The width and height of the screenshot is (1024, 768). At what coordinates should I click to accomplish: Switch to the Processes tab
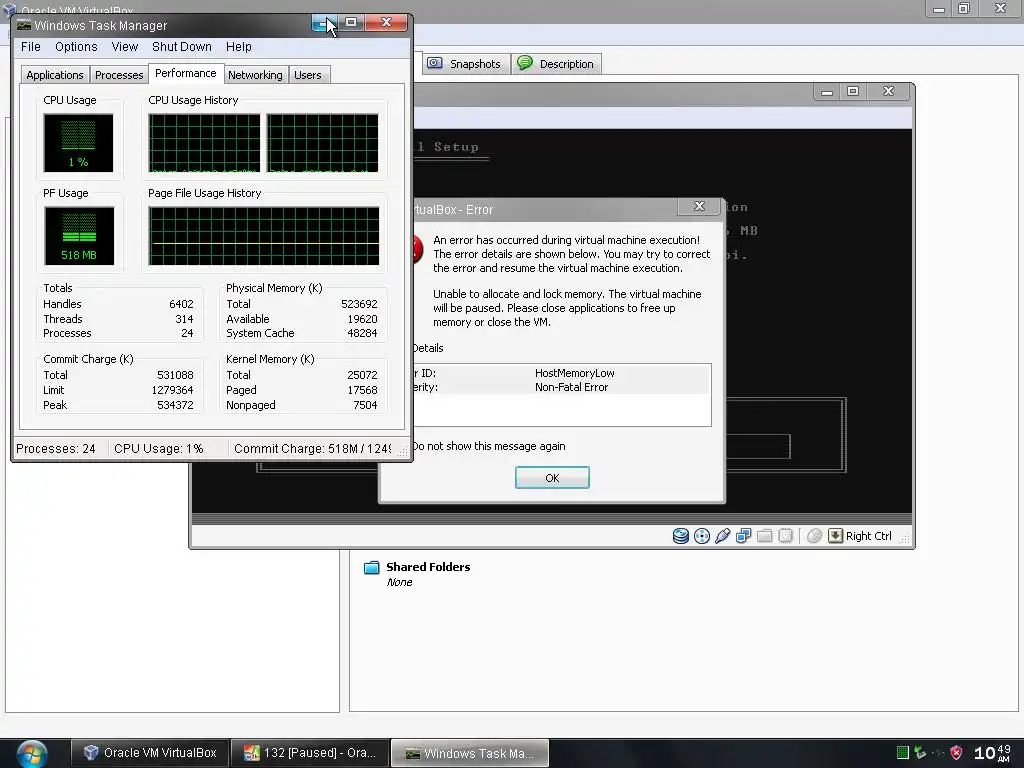[x=119, y=75]
